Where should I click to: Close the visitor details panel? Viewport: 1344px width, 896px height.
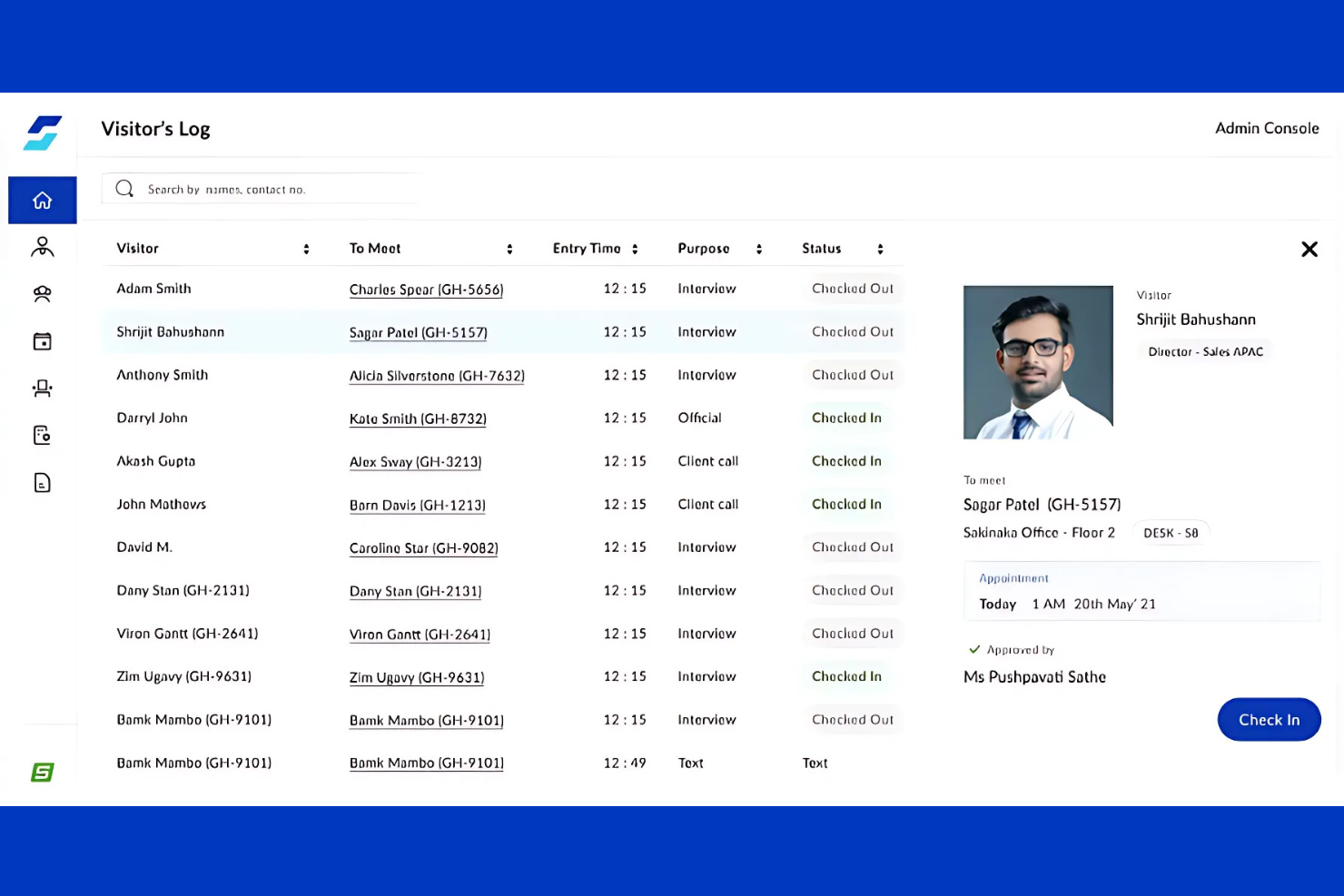(x=1309, y=249)
